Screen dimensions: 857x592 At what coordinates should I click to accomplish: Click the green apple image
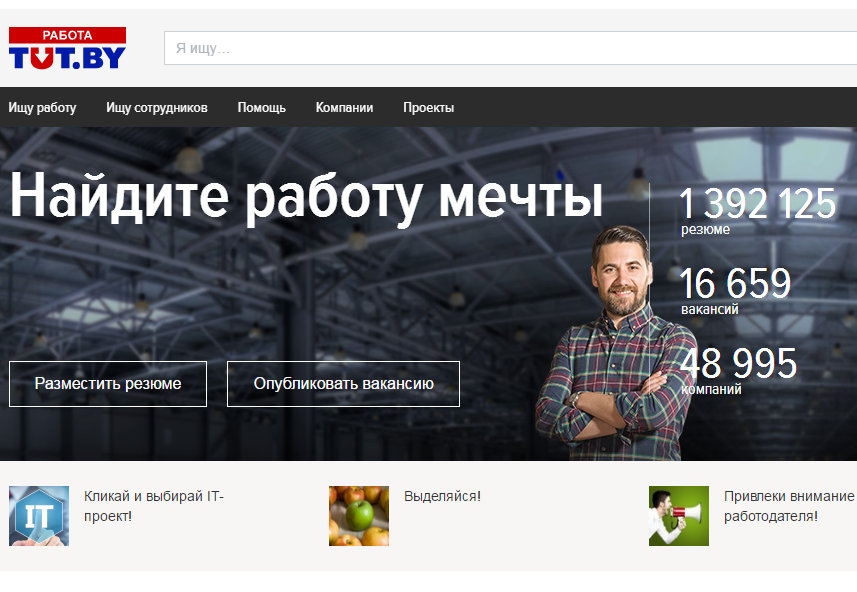click(359, 516)
